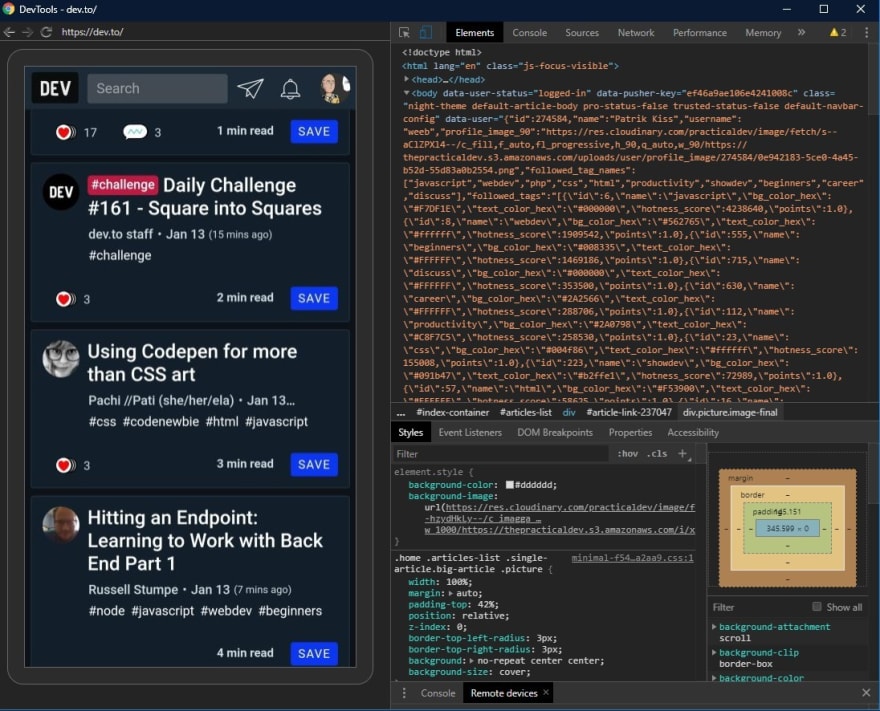Screen dimensions: 880x711
Task: Click the heart icon with 17 reactions
Action: [x=65, y=132]
